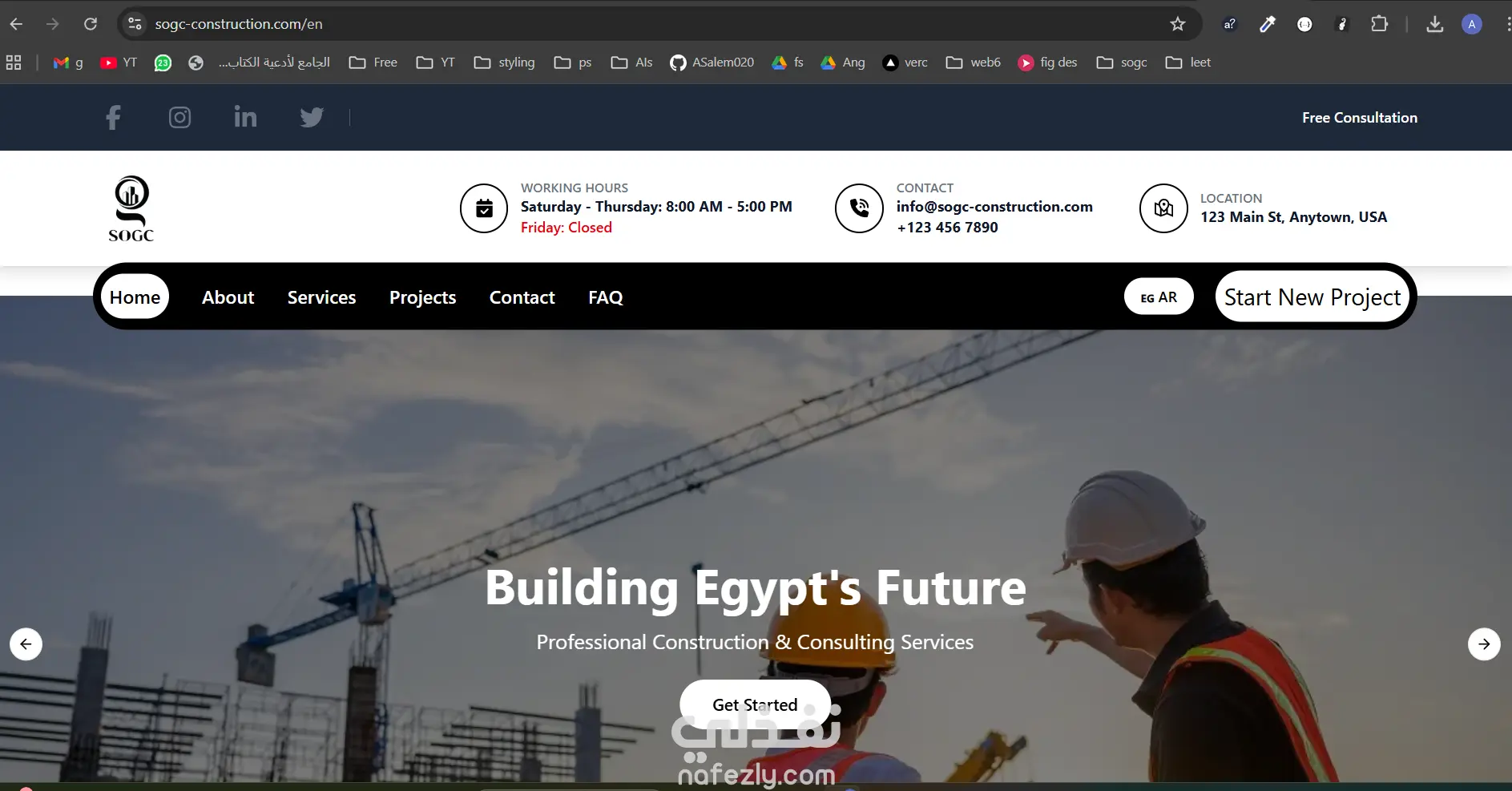Open the LinkedIn social link
The height and width of the screenshot is (791, 1512).
pyautogui.click(x=245, y=117)
